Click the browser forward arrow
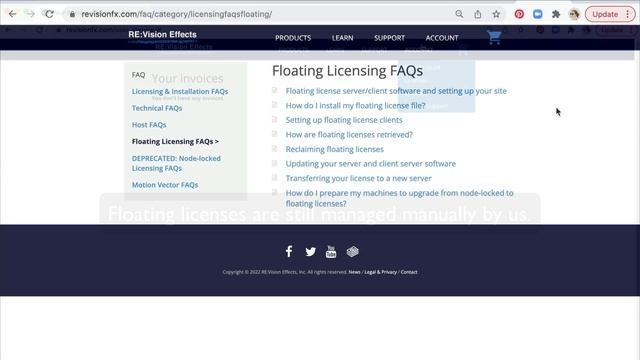Screen dimensions: 640x360 tap(30, 14)
